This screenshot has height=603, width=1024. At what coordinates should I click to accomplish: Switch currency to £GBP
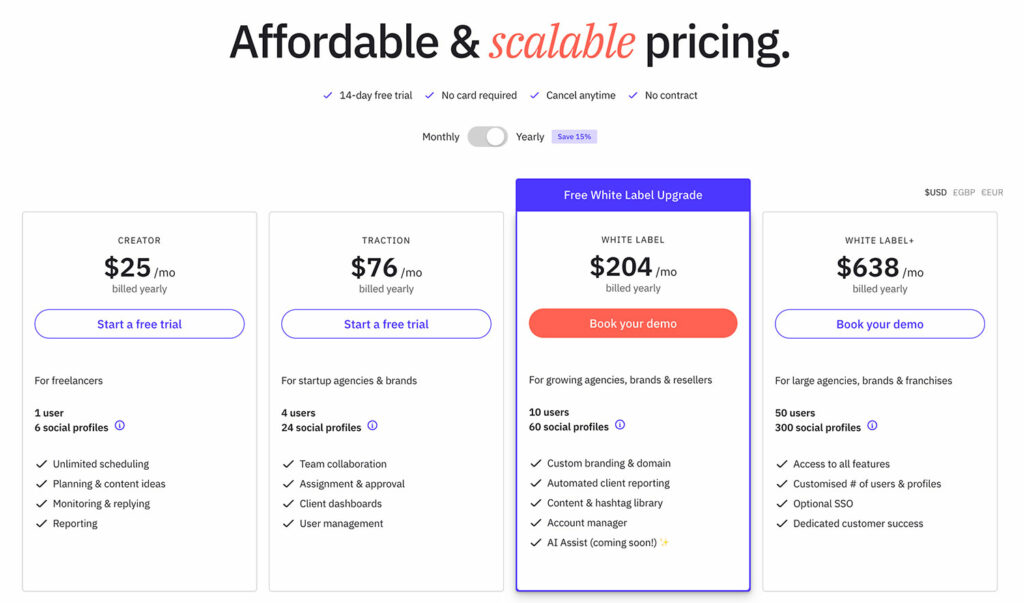pos(964,192)
